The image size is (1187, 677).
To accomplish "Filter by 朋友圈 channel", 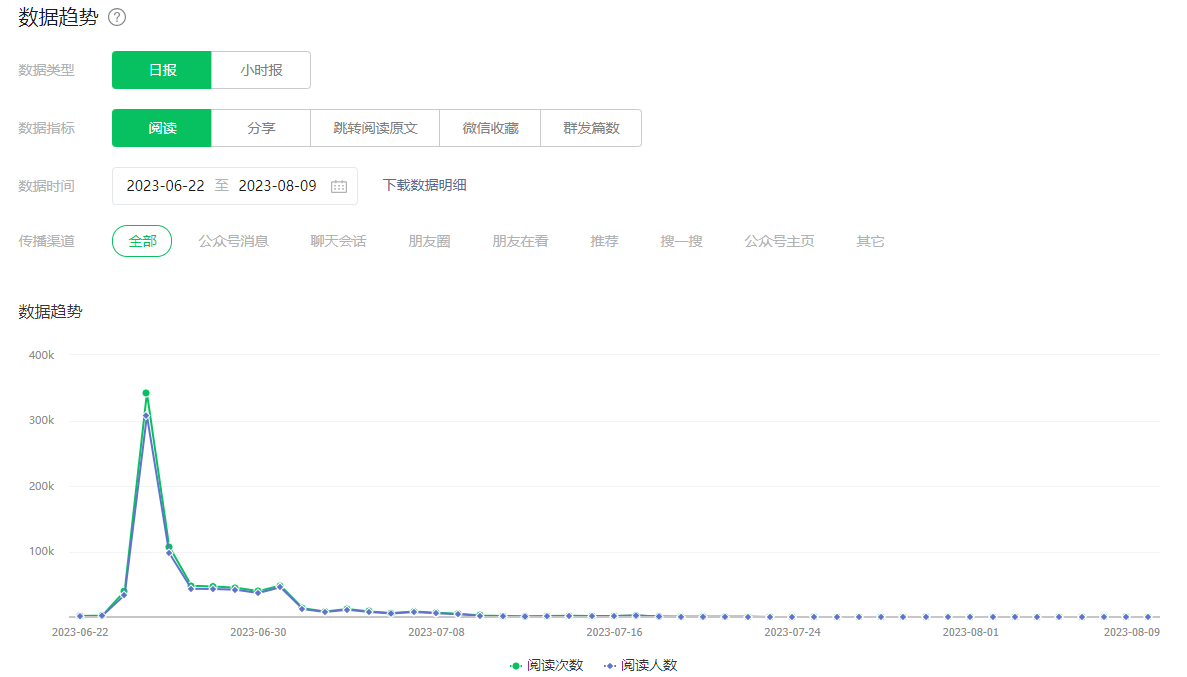I will click(x=429, y=241).
